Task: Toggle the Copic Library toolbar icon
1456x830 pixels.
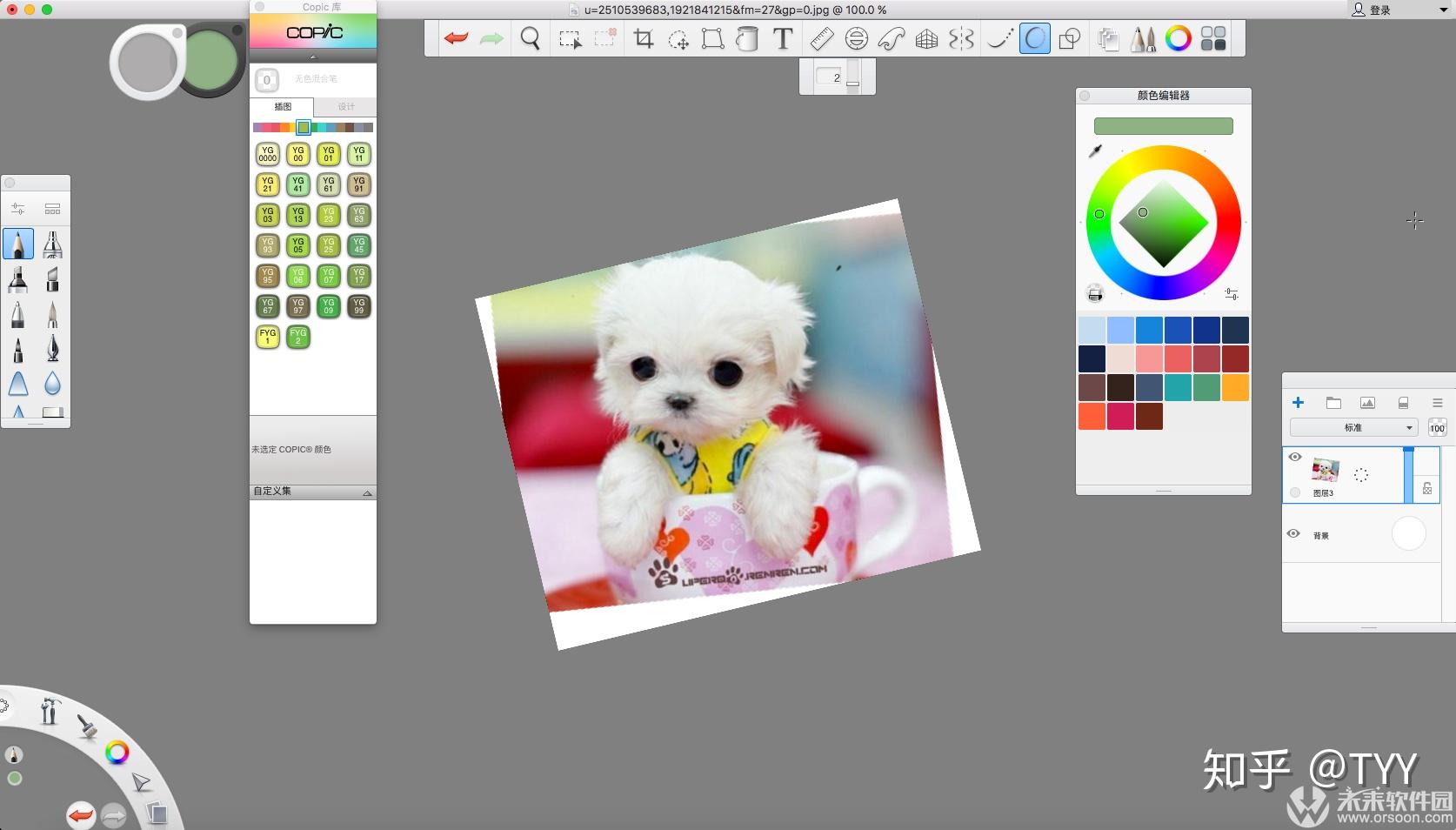Action: click(1213, 38)
